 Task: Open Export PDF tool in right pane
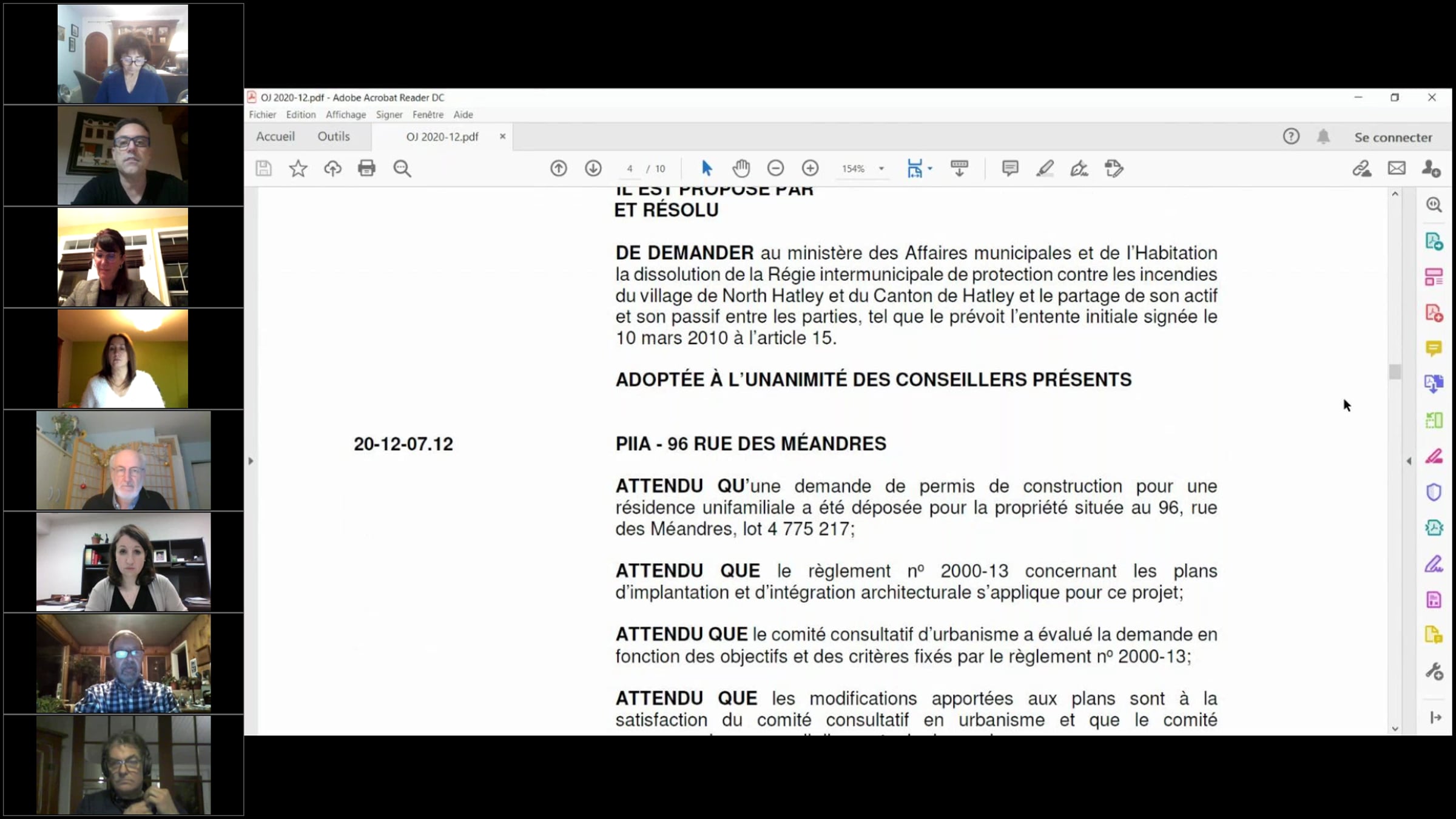click(x=1434, y=241)
